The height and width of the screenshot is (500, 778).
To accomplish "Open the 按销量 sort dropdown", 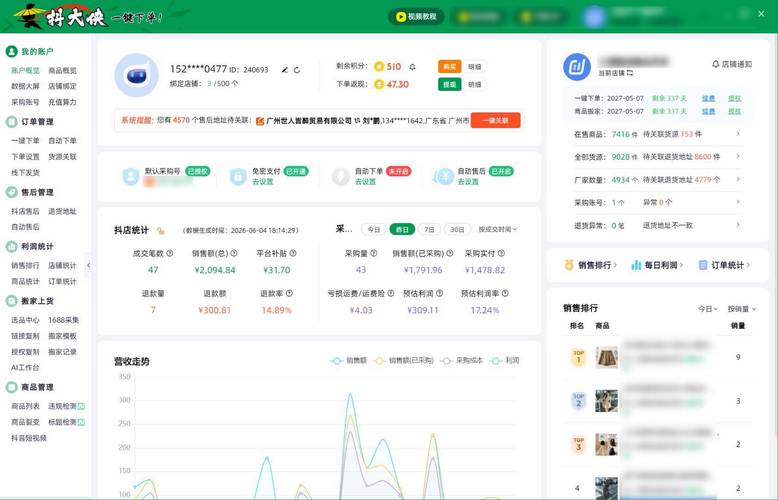I will tap(742, 309).
